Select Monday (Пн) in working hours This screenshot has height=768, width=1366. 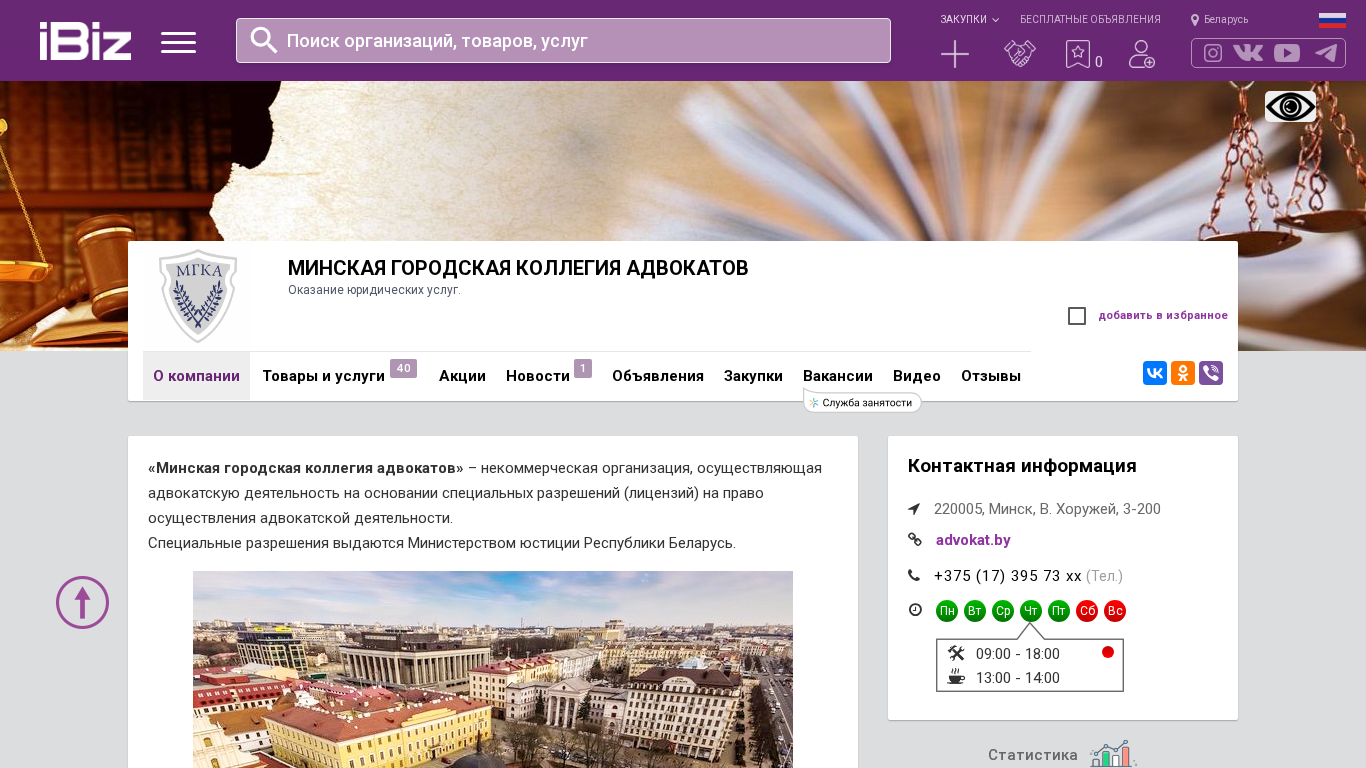(947, 611)
